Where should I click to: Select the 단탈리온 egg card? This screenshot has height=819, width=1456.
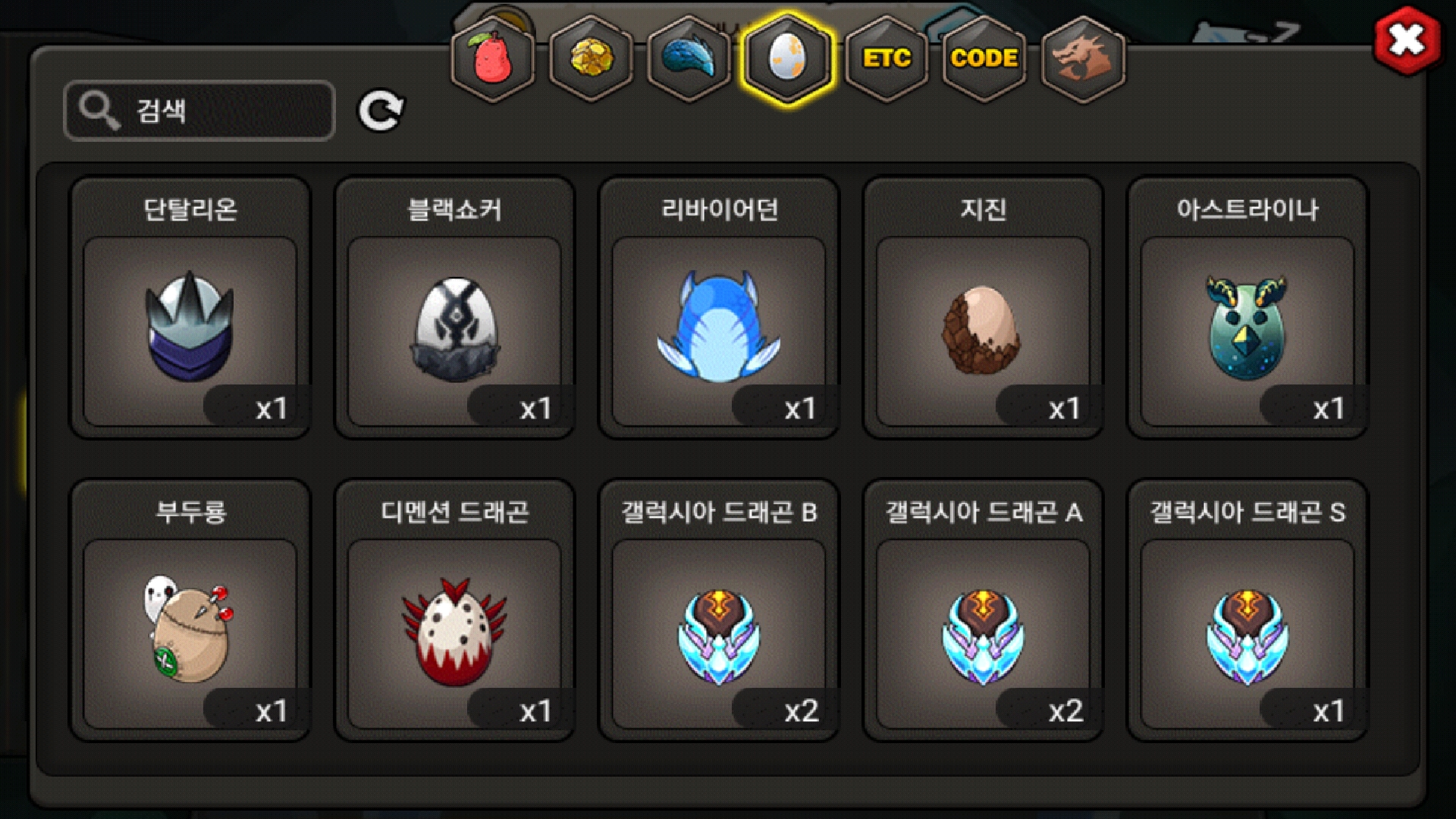(190, 308)
